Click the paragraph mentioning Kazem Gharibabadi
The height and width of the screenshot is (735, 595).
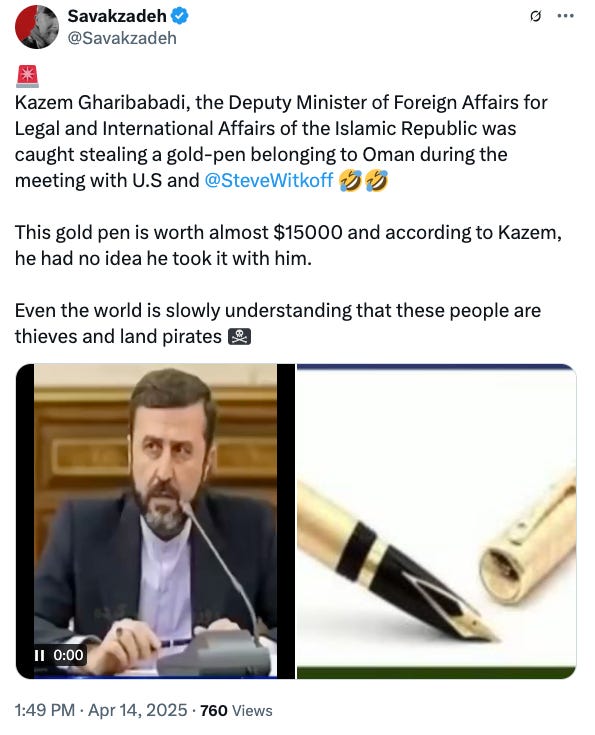(x=281, y=141)
